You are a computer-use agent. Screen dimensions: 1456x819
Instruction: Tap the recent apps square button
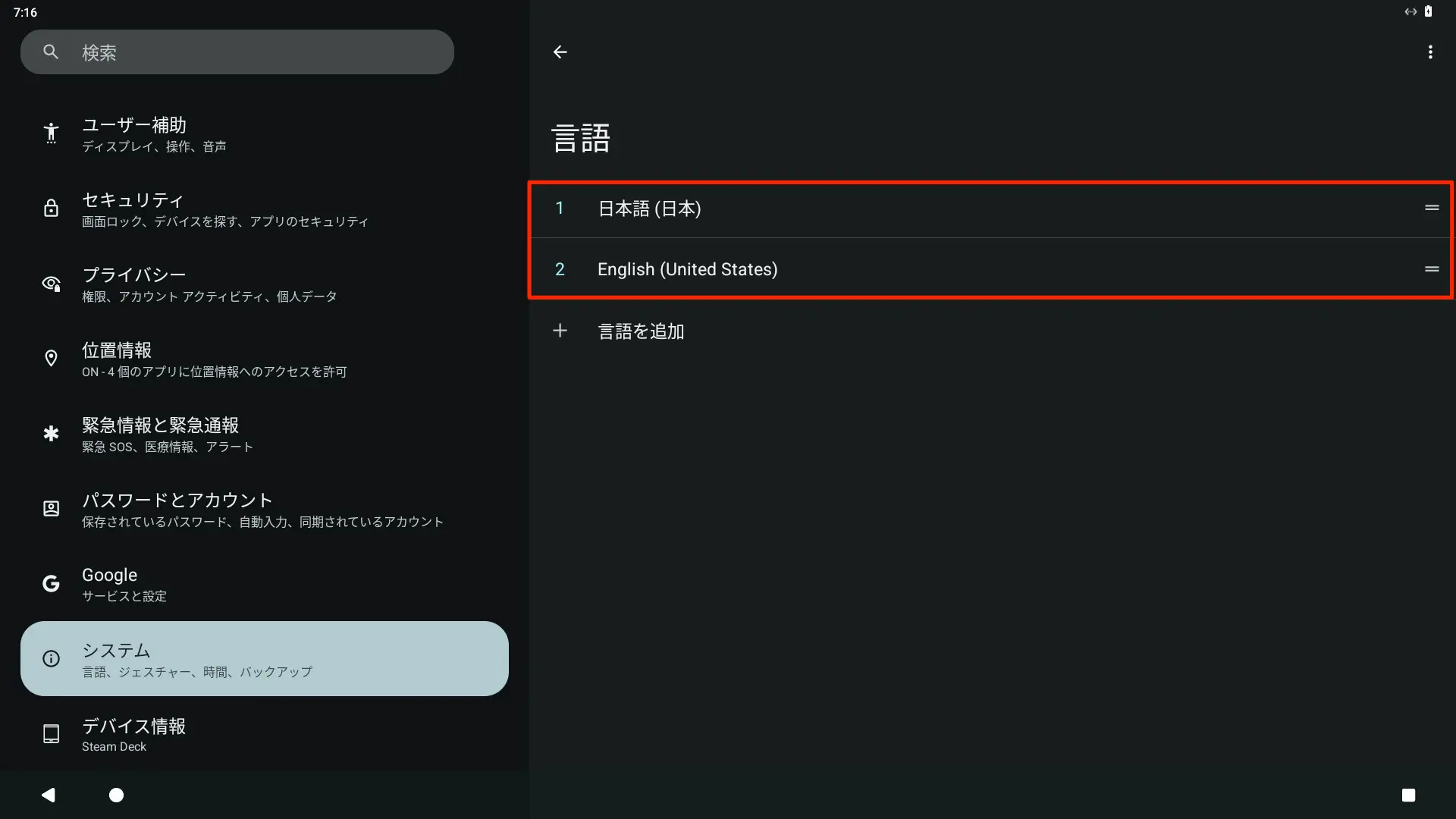[x=1408, y=795]
